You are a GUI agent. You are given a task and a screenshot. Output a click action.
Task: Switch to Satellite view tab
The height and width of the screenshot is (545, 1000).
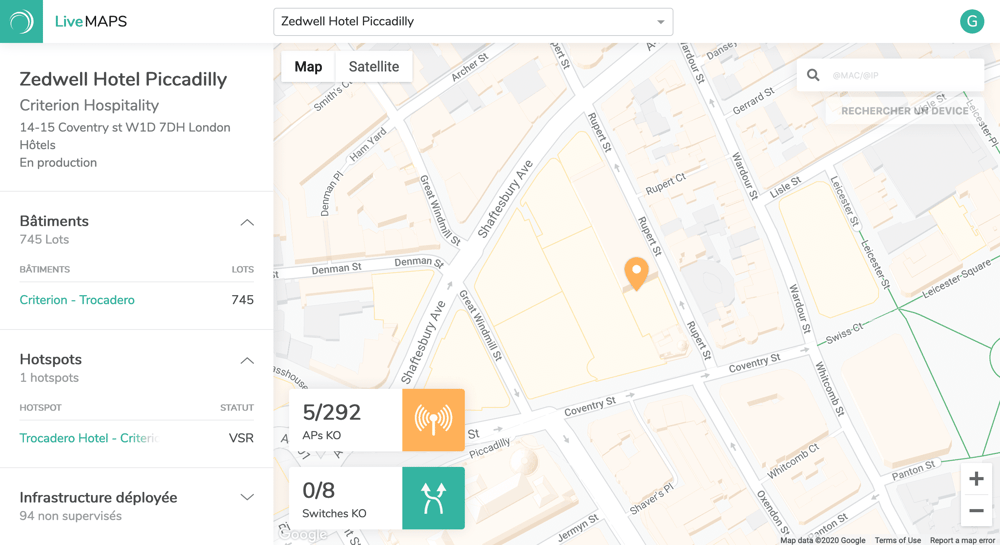[374, 66]
